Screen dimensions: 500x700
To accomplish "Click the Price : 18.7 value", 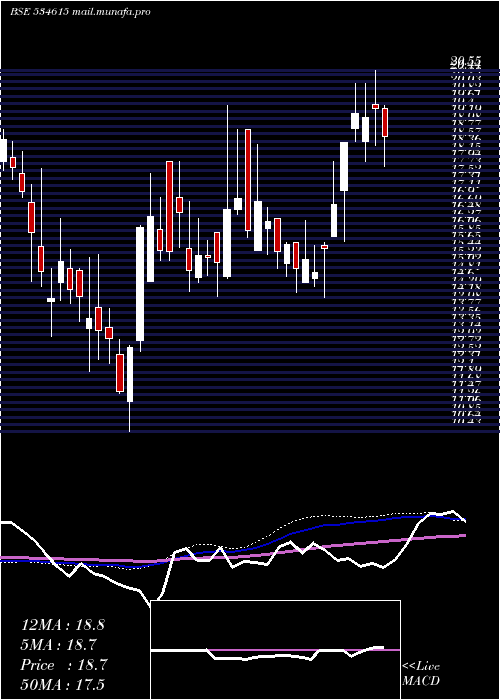I will [x=64, y=665].
